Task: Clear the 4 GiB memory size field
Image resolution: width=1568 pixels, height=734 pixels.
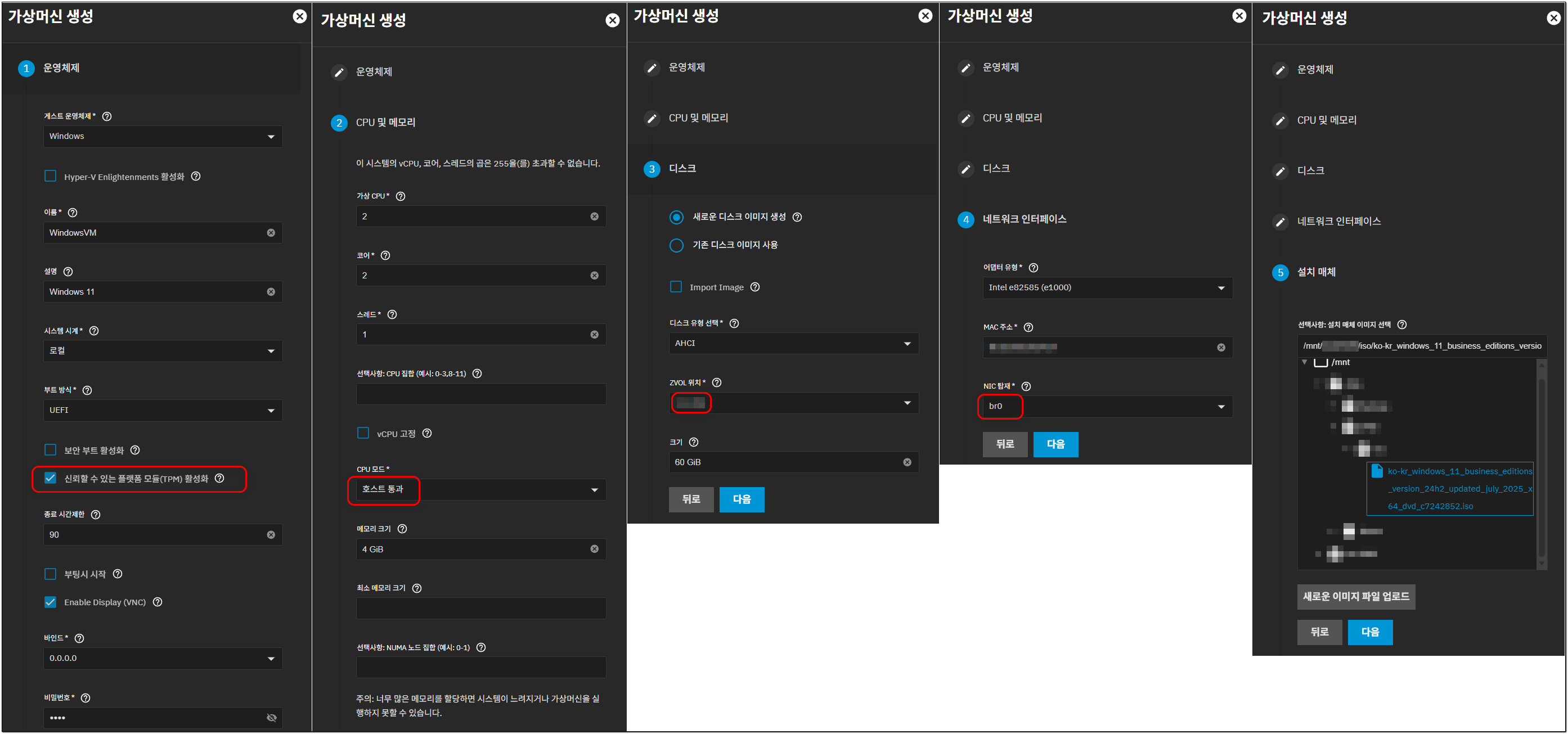Action: (x=594, y=549)
